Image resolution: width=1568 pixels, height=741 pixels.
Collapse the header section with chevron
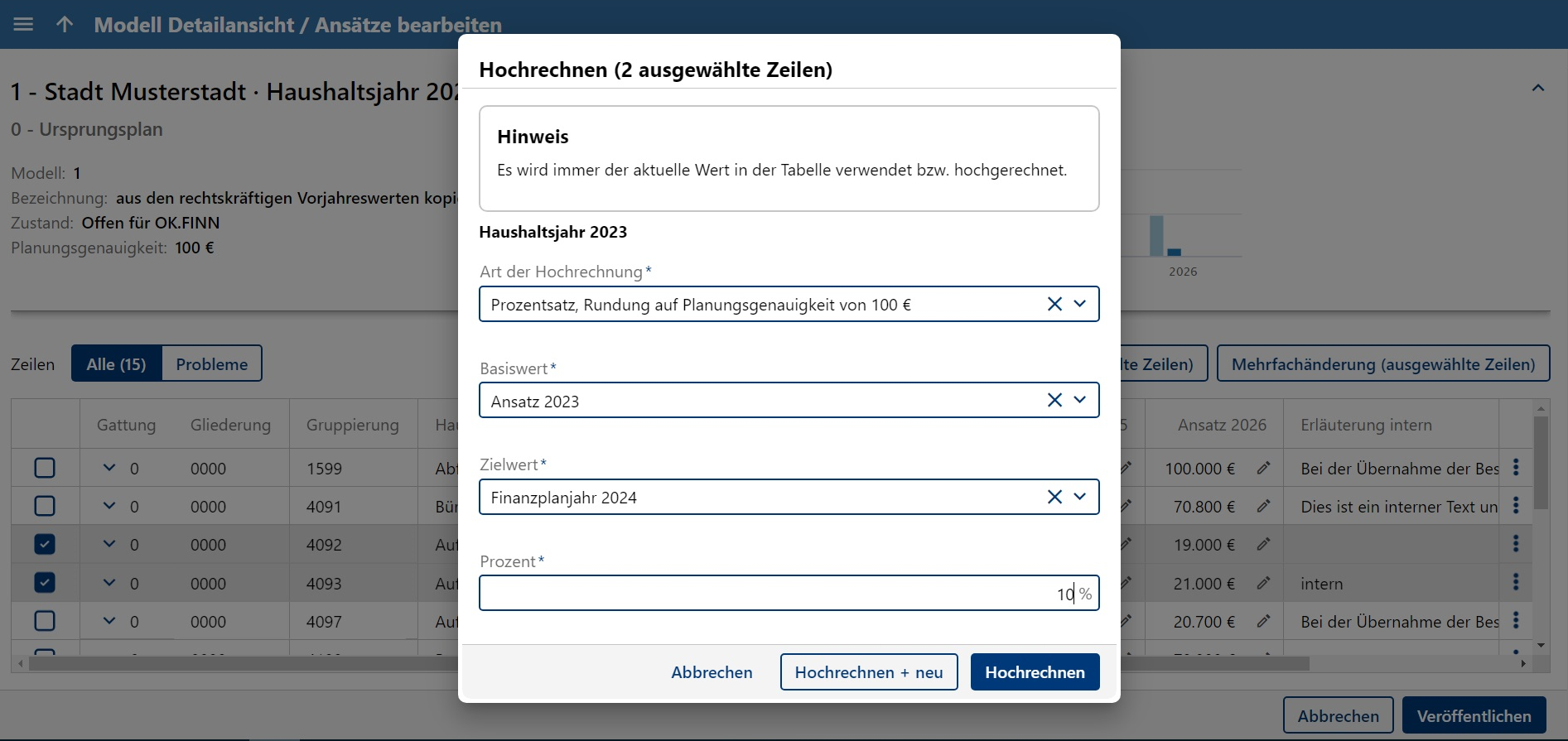pos(1538,88)
